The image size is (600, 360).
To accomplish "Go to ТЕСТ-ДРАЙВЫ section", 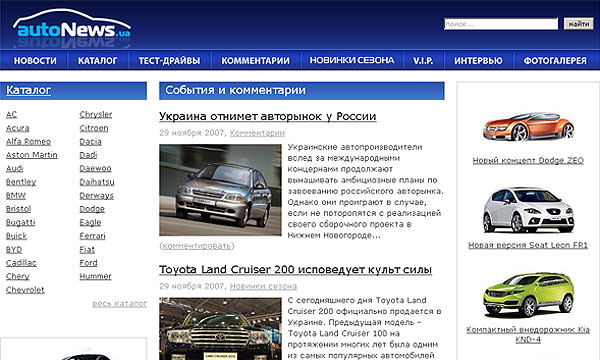I will [169, 60].
